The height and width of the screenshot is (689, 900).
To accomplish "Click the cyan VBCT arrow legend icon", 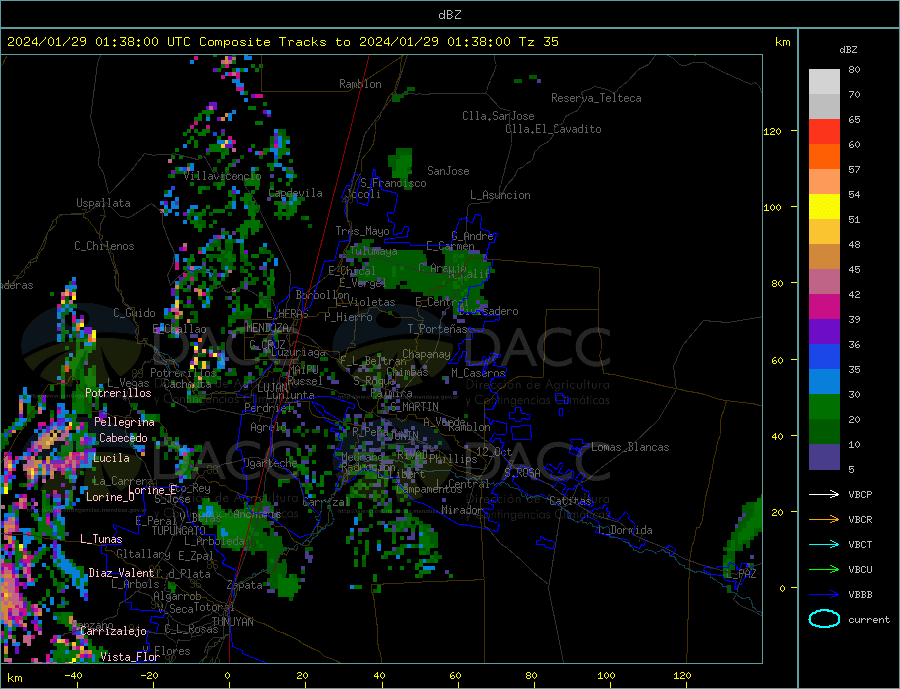I will (x=824, y=544).
